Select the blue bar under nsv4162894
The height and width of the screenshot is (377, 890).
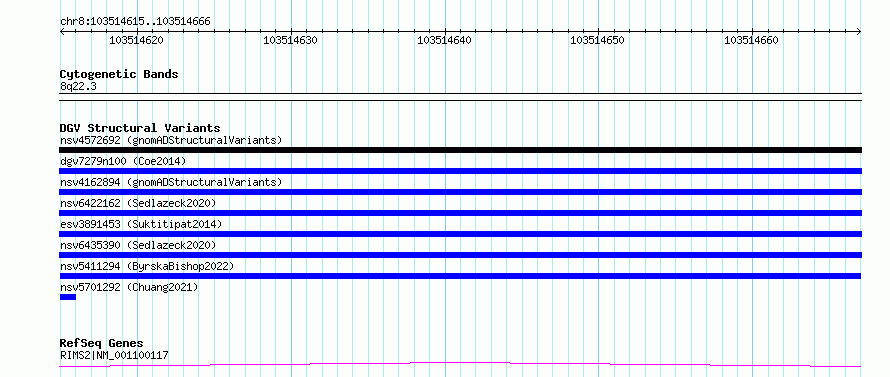(x=460, y=192)
